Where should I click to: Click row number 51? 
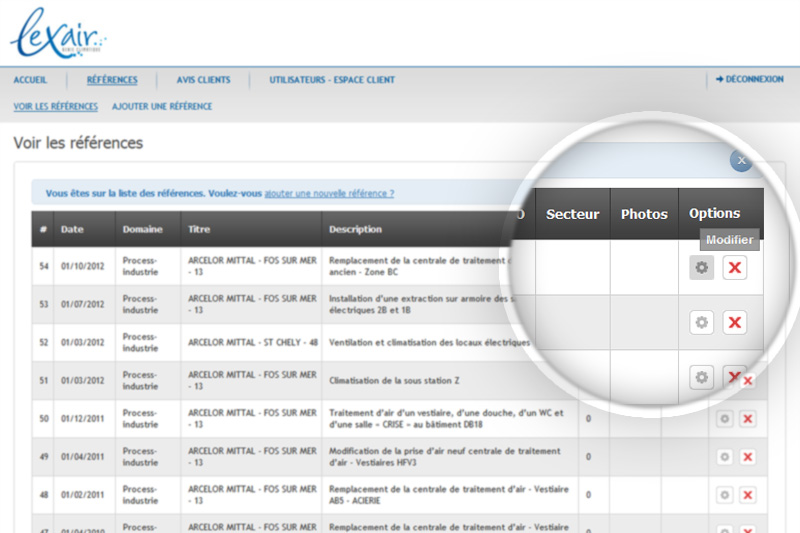click(x=44, y=380)
